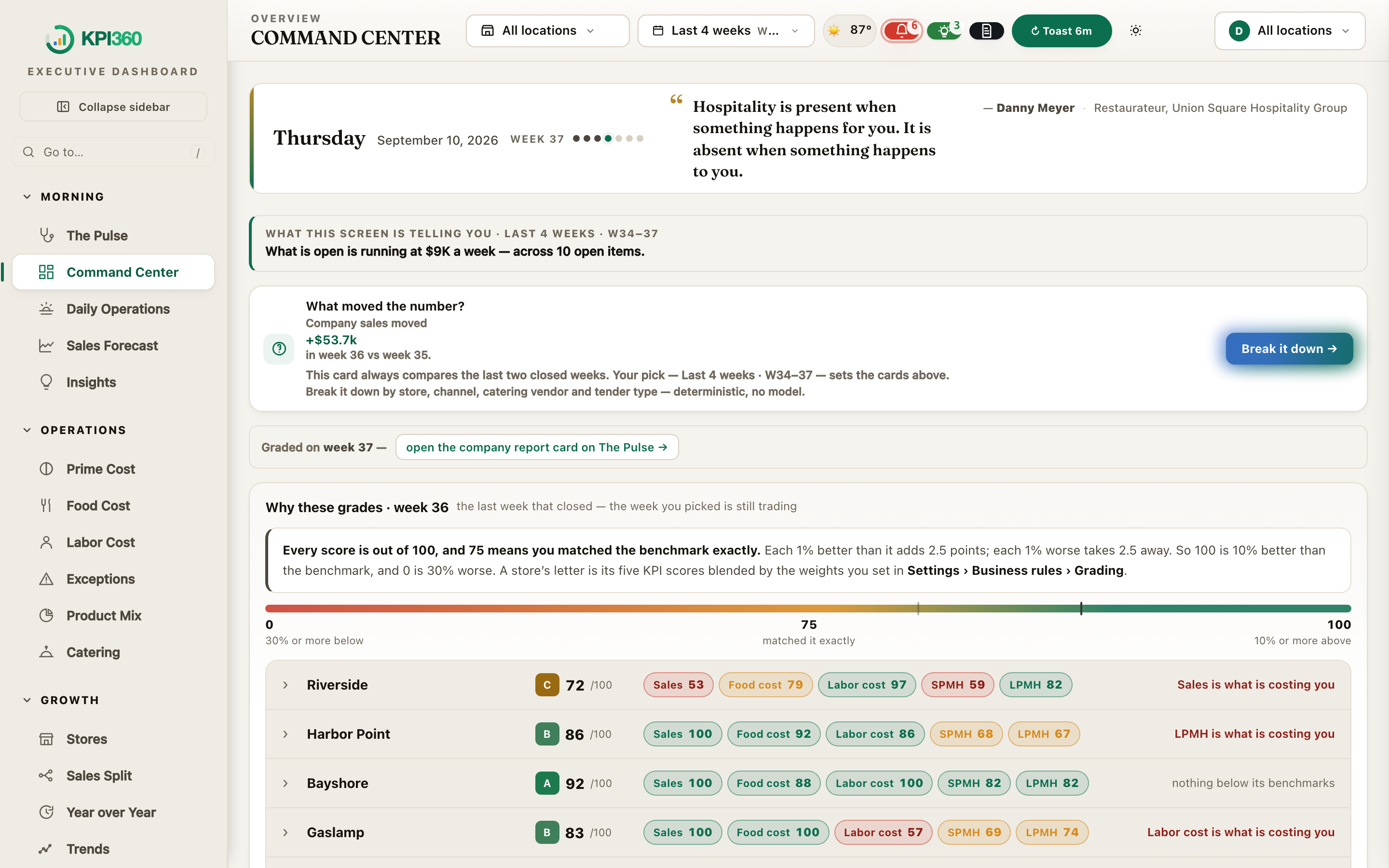The image size is (1389, 868).
Task: Click the 87° weather chip
Action: 850,30
